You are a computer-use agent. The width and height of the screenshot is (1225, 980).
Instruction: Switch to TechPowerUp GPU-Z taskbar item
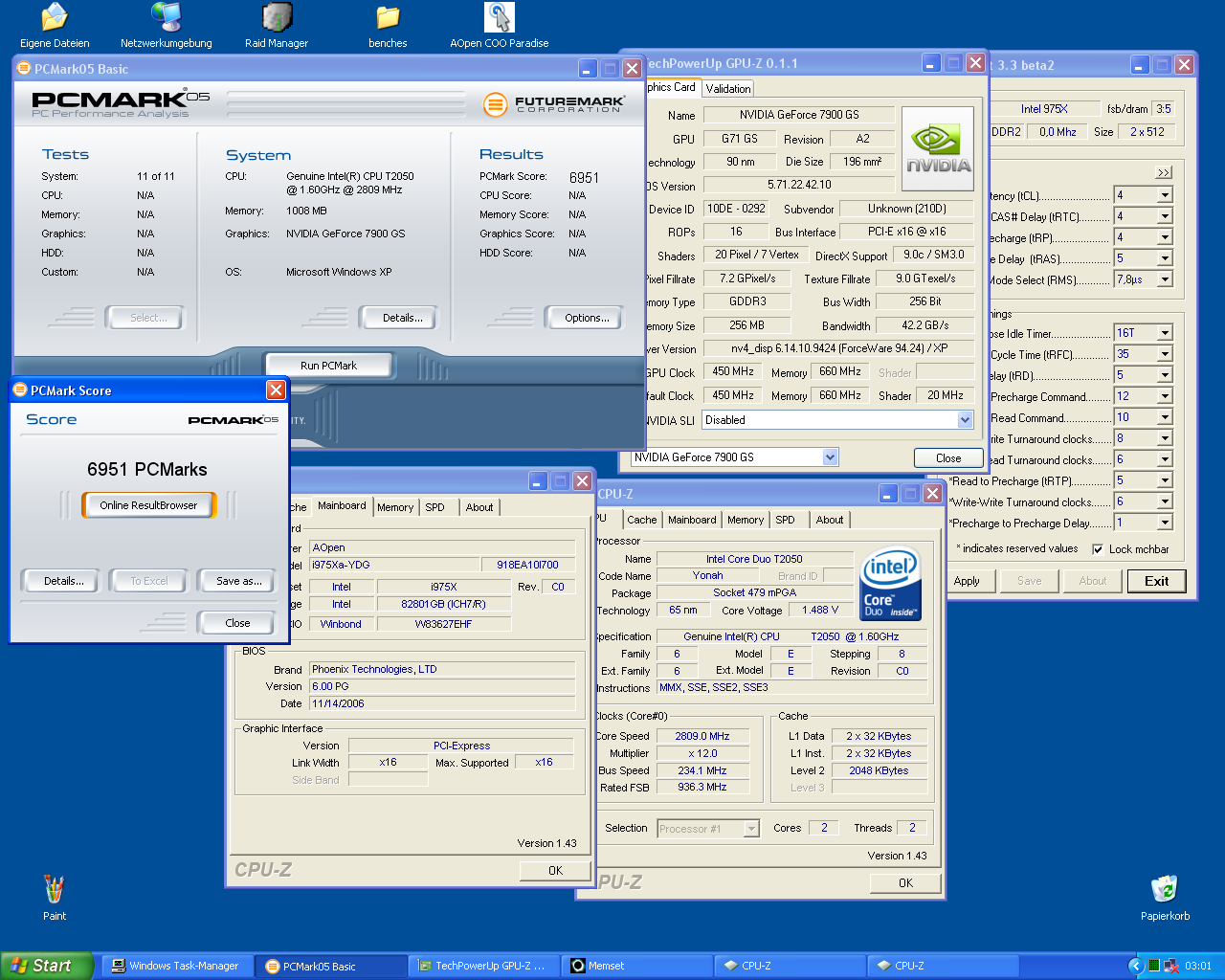[x=484, y=966]
